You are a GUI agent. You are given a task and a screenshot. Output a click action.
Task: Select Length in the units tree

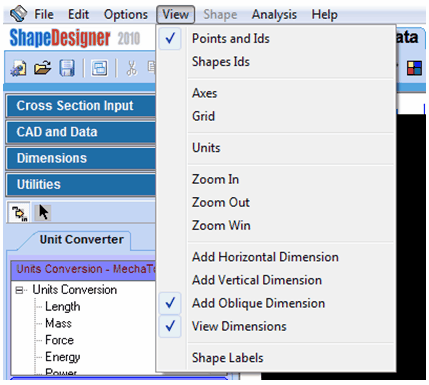pos(63,307)
